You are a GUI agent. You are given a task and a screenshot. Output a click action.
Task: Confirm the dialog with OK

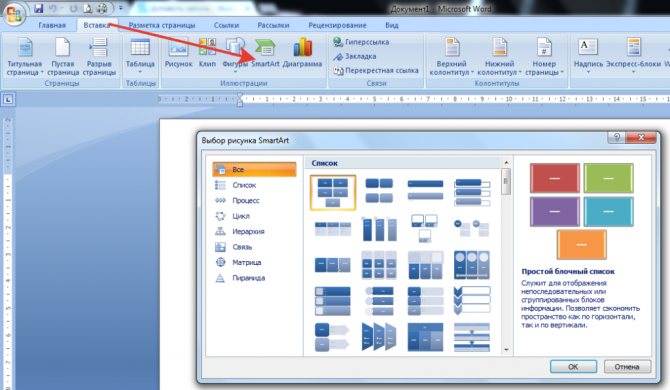(573, 367)
